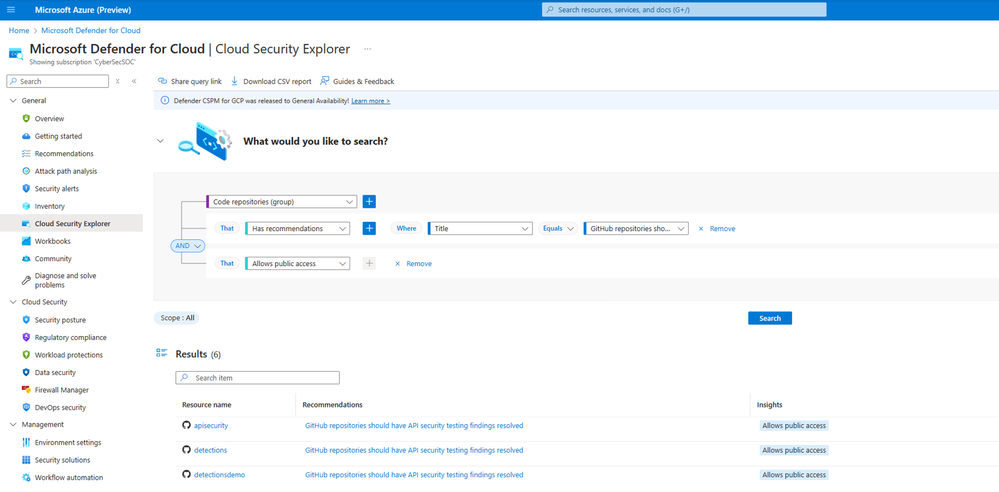Click the Workload protections icon
The image size is (999, 492).
point(26,355)
